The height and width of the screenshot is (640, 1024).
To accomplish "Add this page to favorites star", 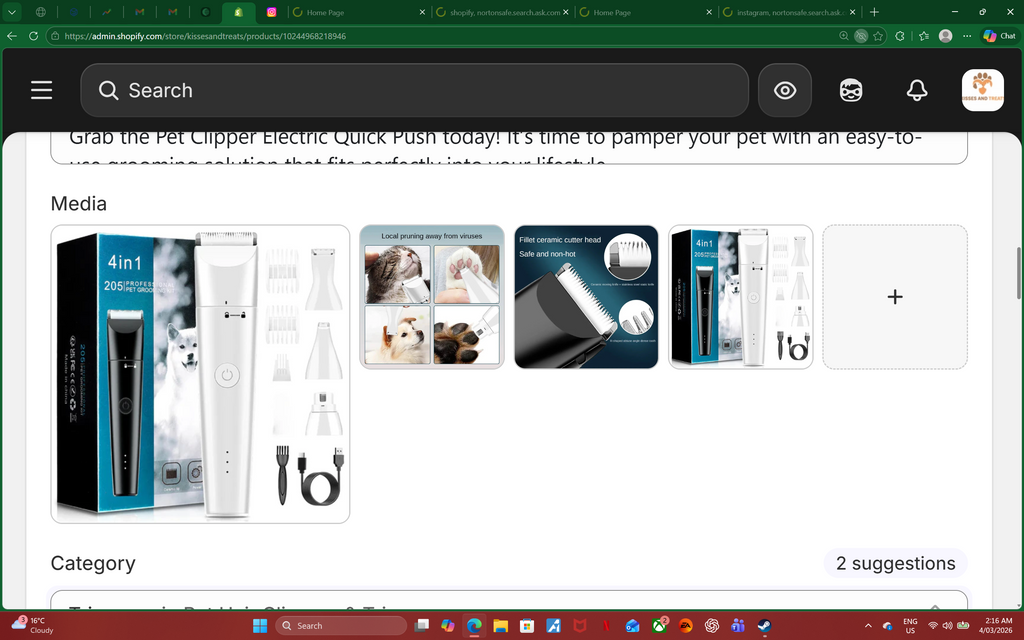I will (878, 36).
